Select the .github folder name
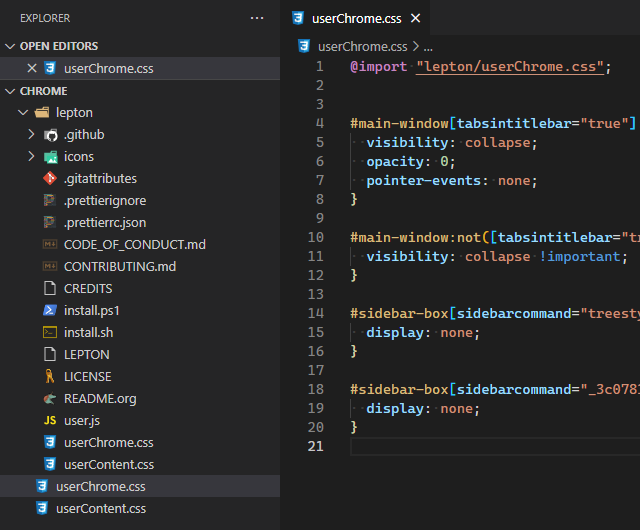This screenshot has width=640, height=530. tap(84, 135)
